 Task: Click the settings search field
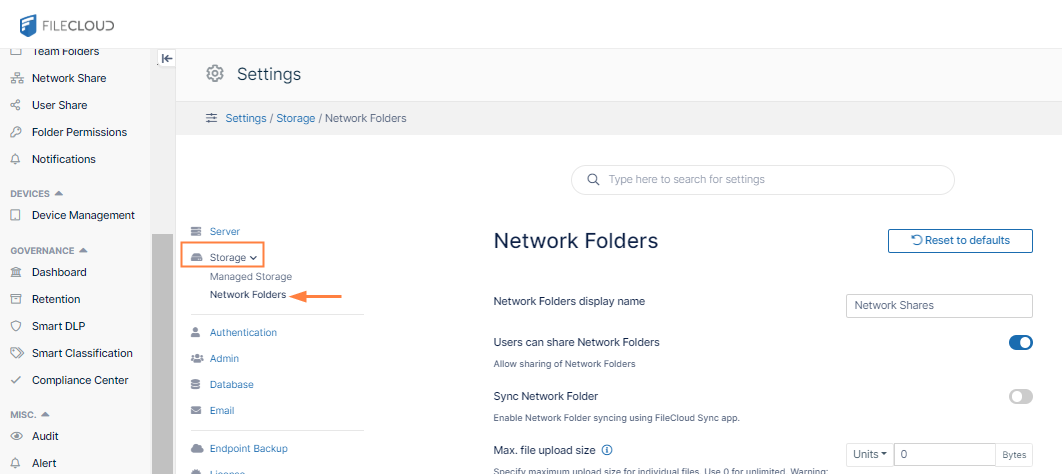click(762, 180)
